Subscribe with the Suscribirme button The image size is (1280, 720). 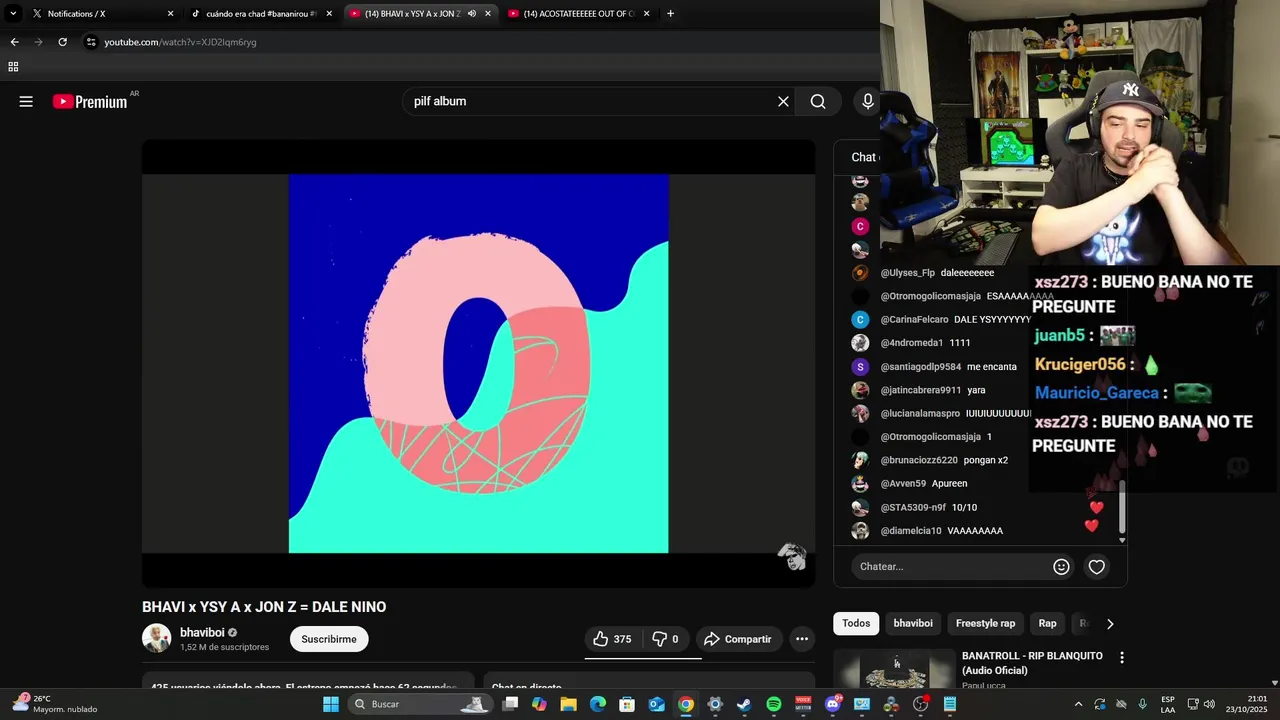click(x=329, y=639)
